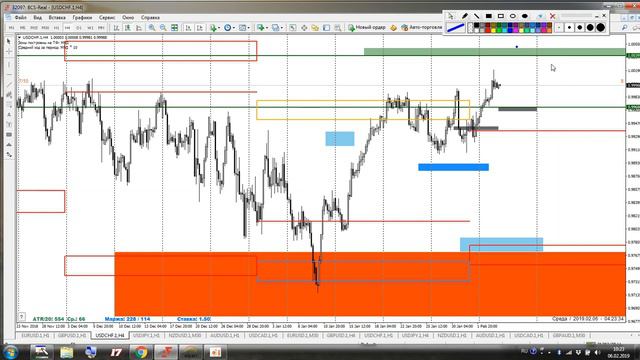Pick the yellow color swatch
The height and width of the screenshot is (360, 640).
click(493, 30)
